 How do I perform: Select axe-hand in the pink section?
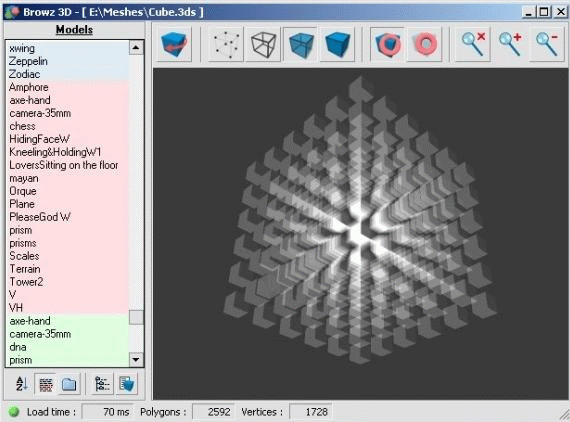pyautogui.click(x=67, y=100)
